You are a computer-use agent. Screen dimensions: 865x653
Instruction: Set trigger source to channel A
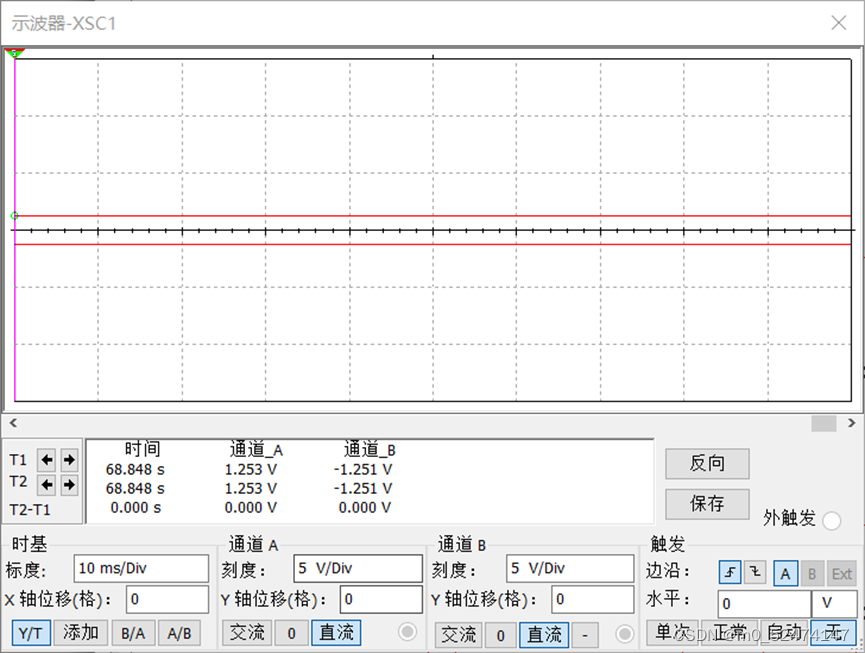(x=785, y=574)
